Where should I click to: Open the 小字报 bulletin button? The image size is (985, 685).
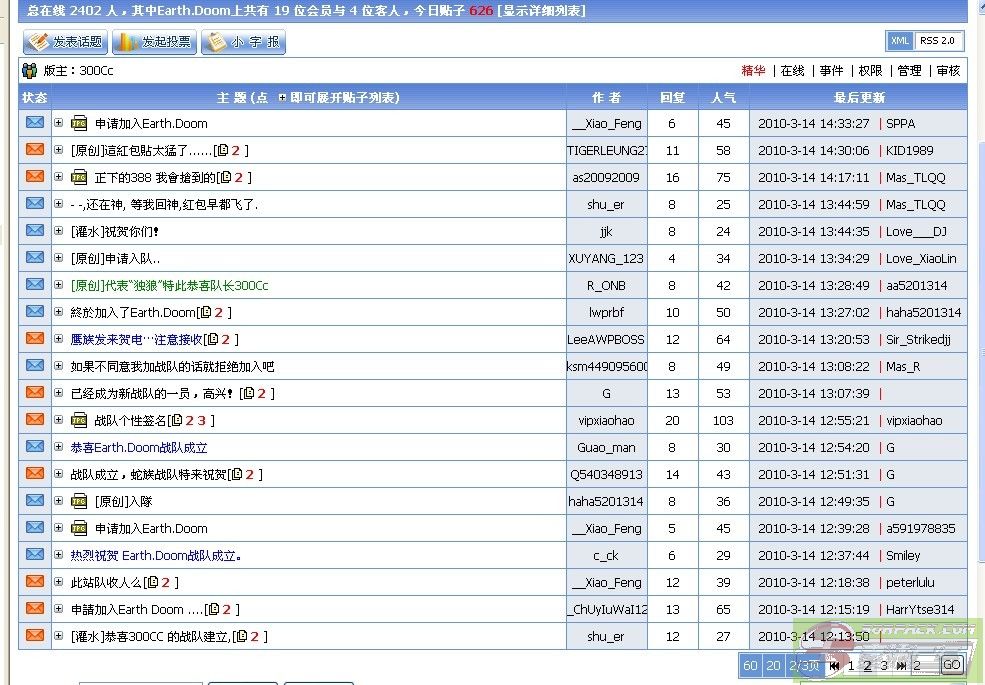point(243,42)
